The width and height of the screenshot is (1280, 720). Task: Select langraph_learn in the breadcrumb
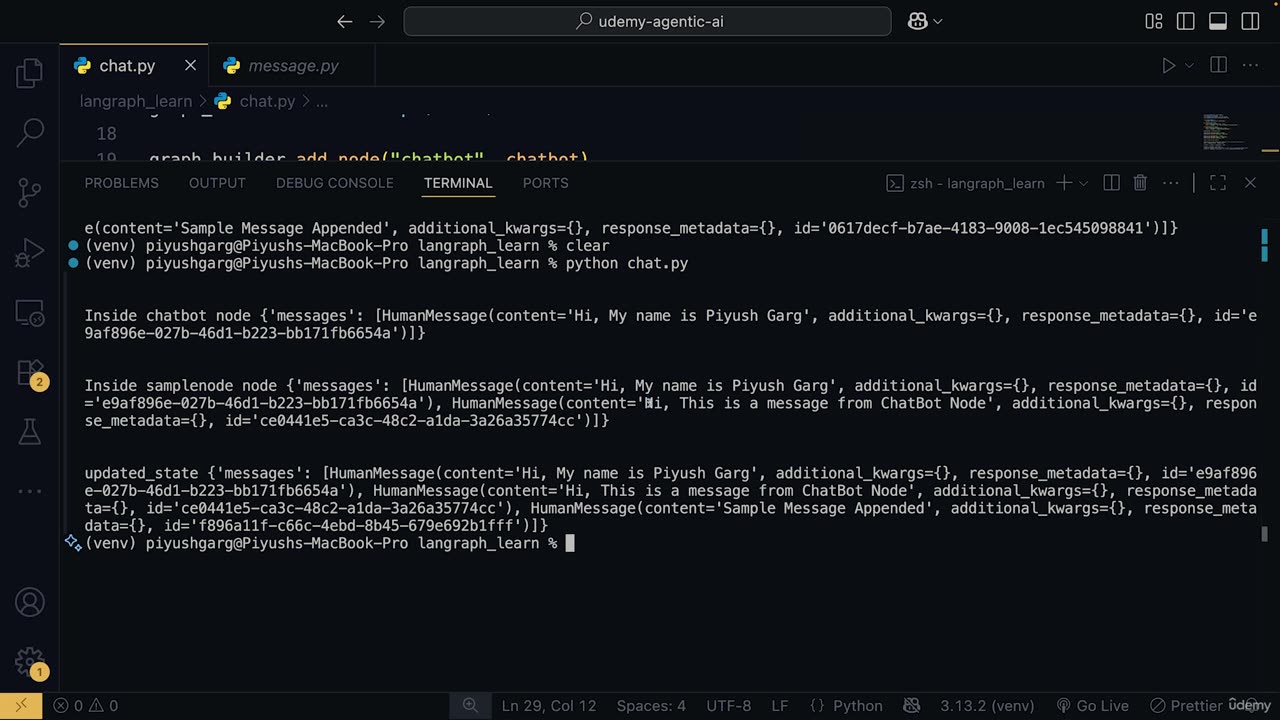coord(136,101)
